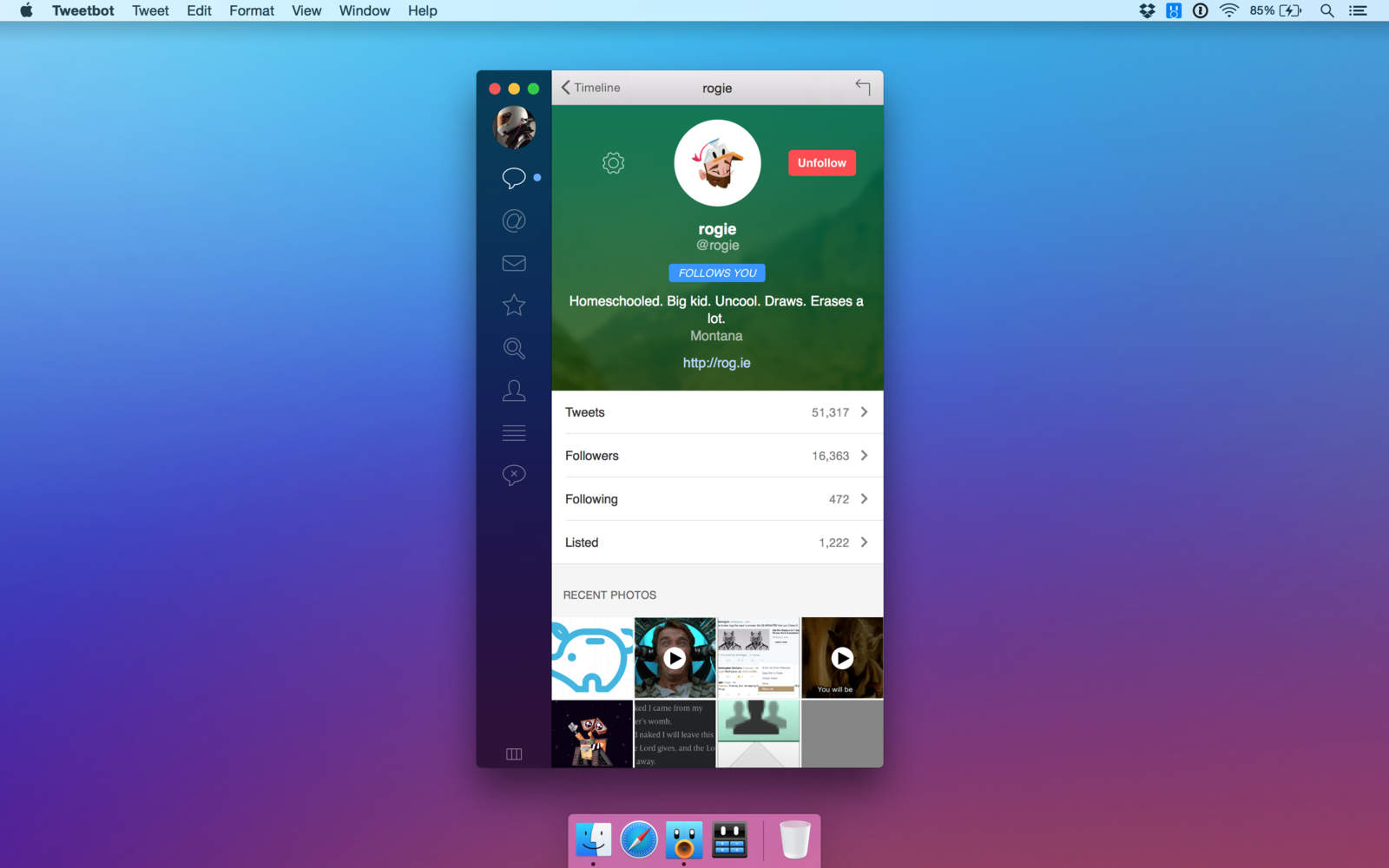Open profile actions with the gear icon
The height and width of the screenshot is (868, 1389).
pos(613,162)
